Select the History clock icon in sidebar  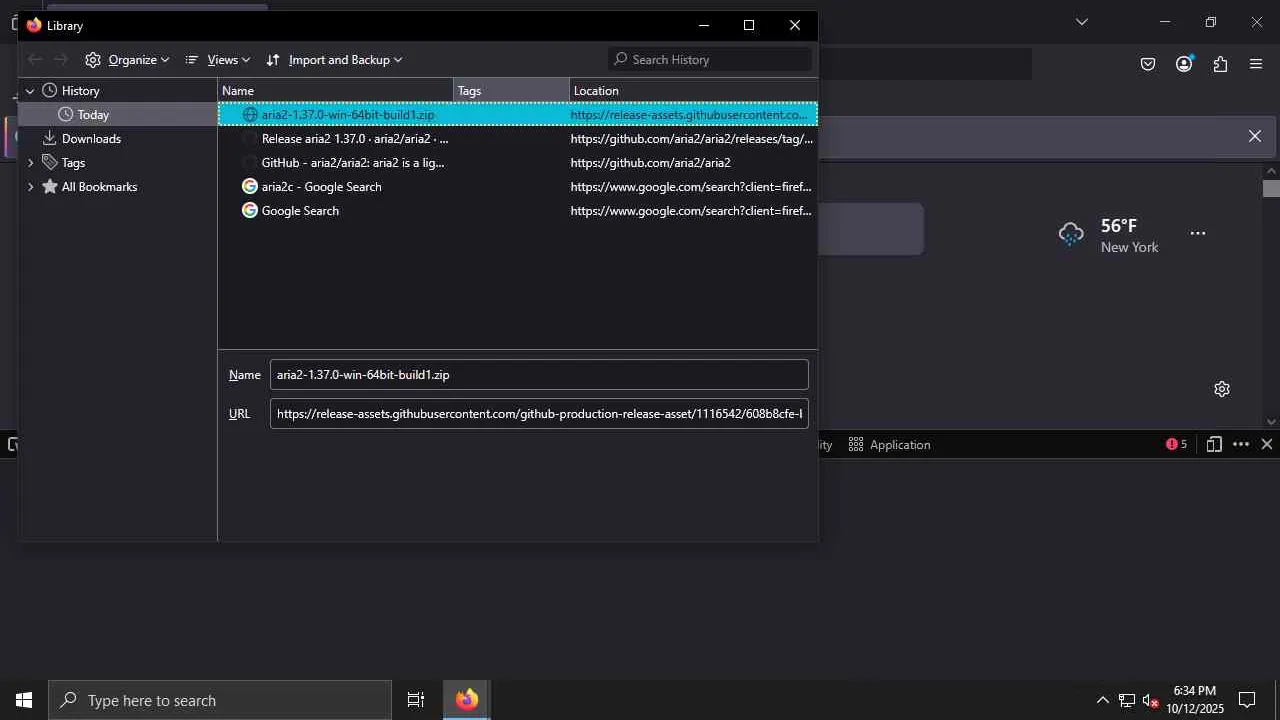[x=49, y=91]
